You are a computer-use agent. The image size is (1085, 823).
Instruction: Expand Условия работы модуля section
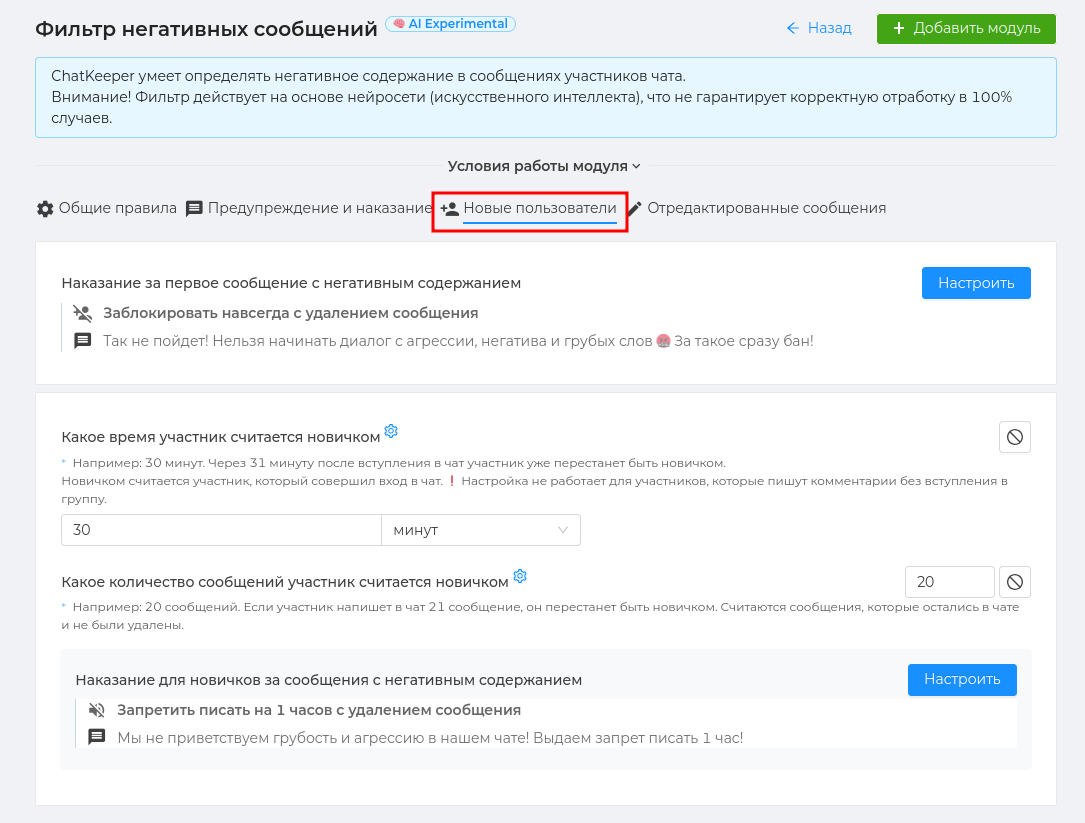(544, 166)
